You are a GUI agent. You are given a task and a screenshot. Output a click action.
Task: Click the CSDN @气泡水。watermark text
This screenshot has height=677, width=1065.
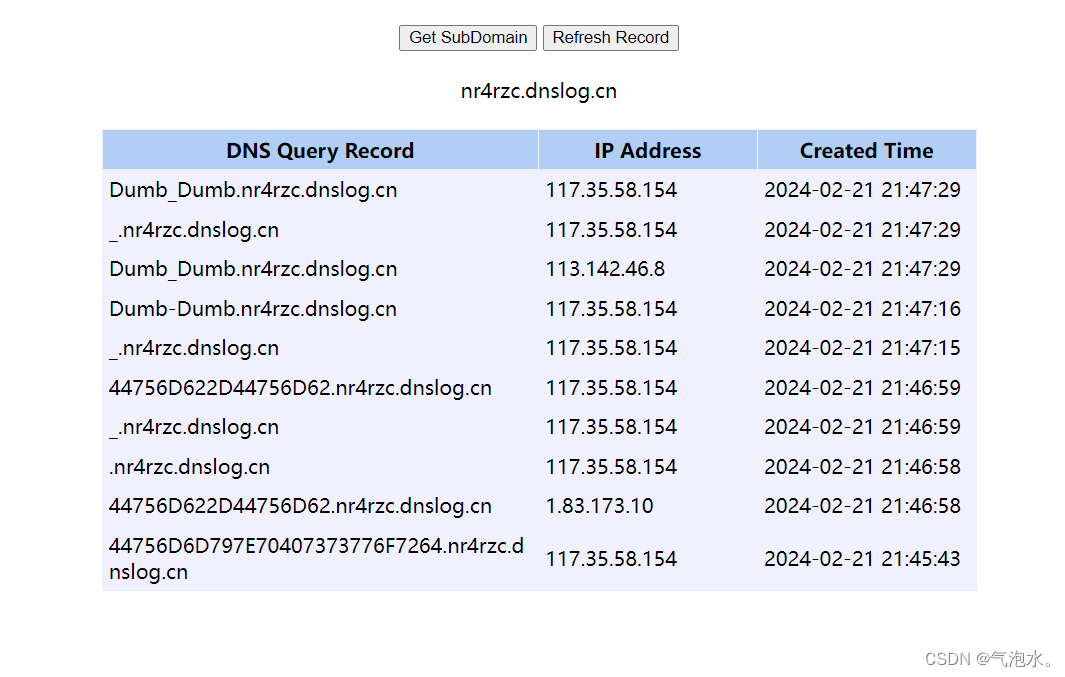pos(988,658)
